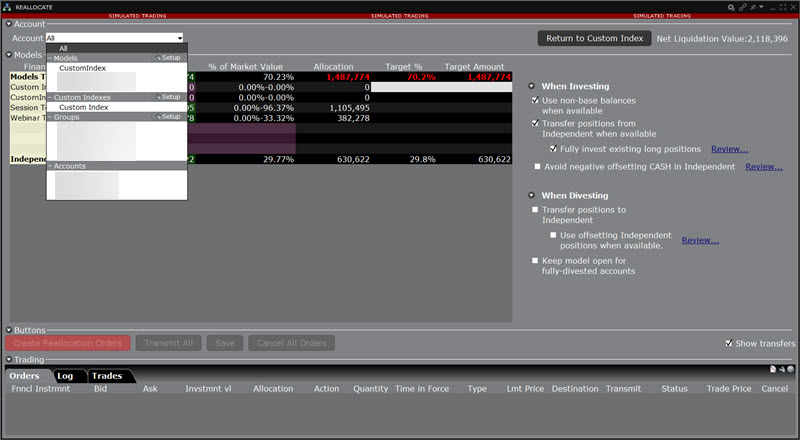Click the red 70.2% target cell
The image size is (800, 440).
point(421,77)
